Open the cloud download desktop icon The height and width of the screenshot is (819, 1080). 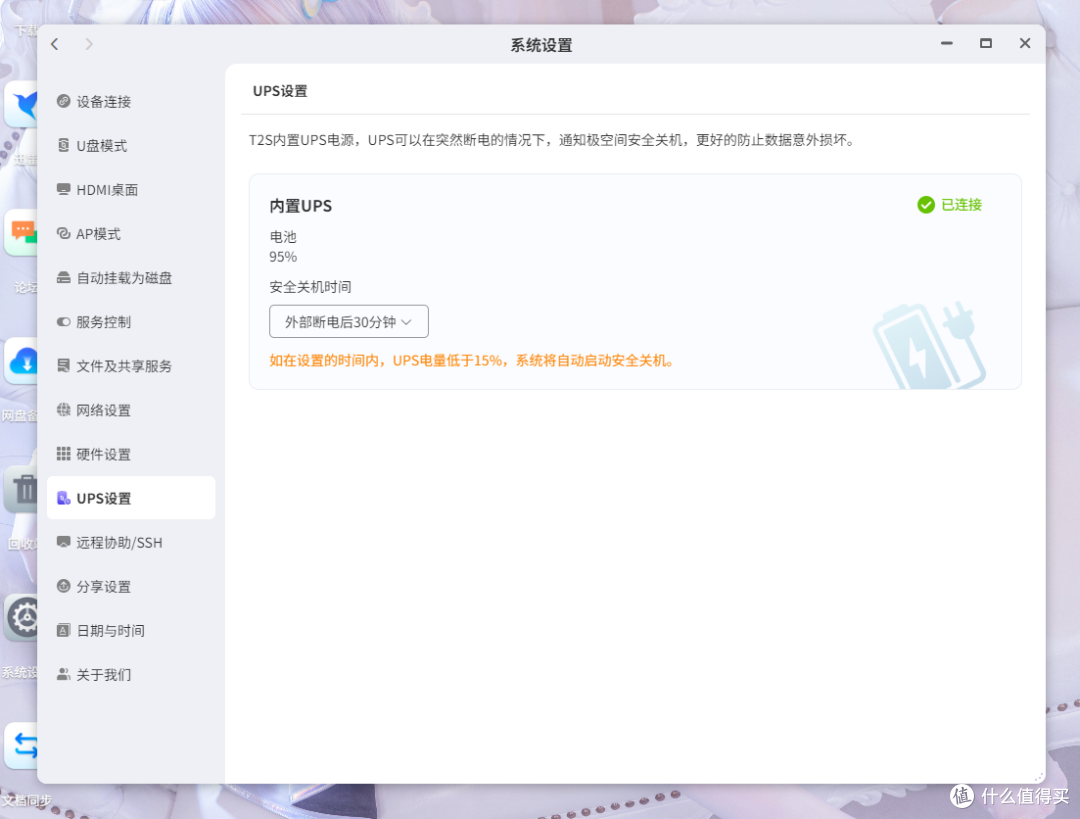point(23,361)
